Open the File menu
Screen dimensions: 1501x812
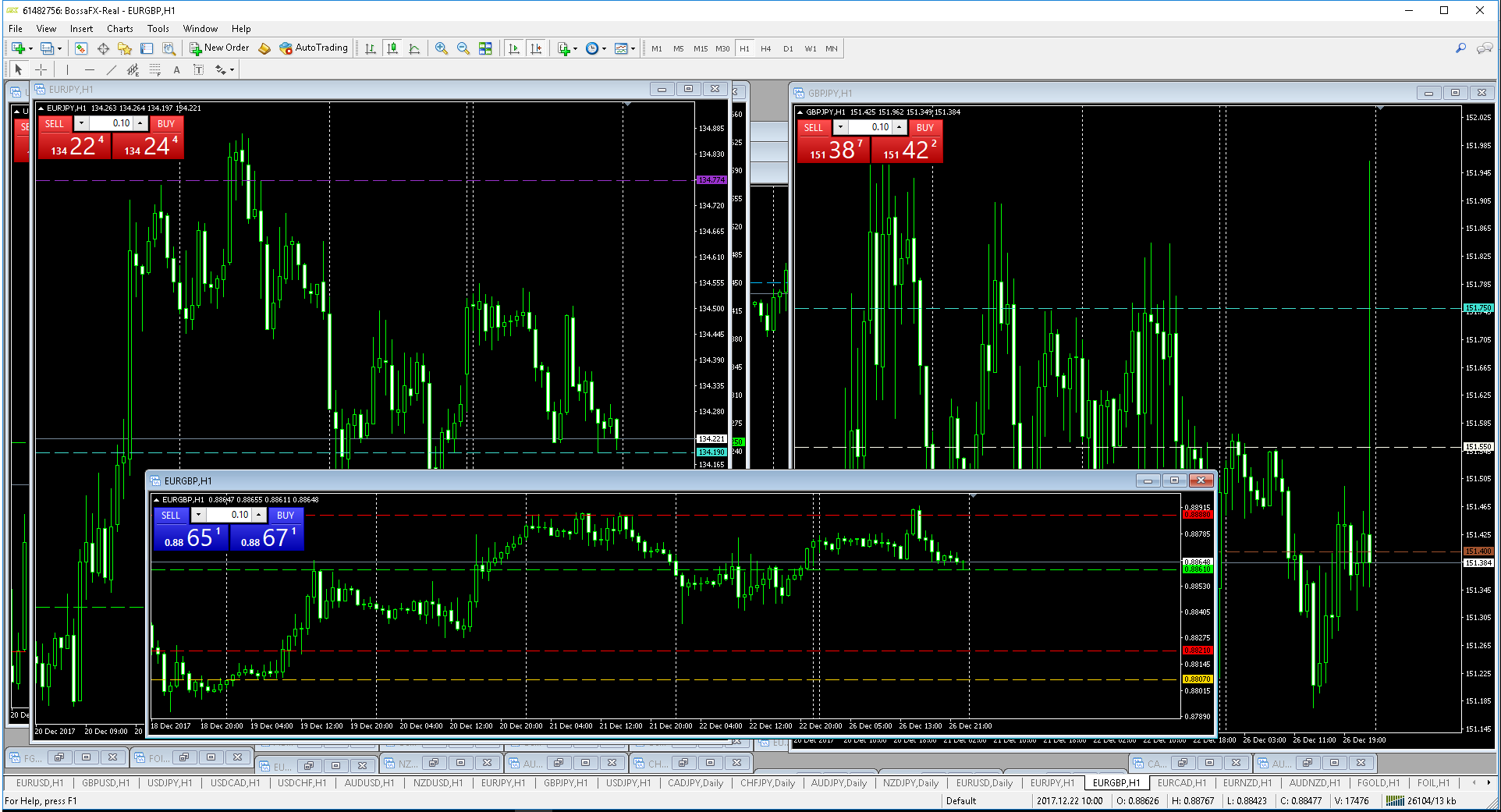point(16,29)
